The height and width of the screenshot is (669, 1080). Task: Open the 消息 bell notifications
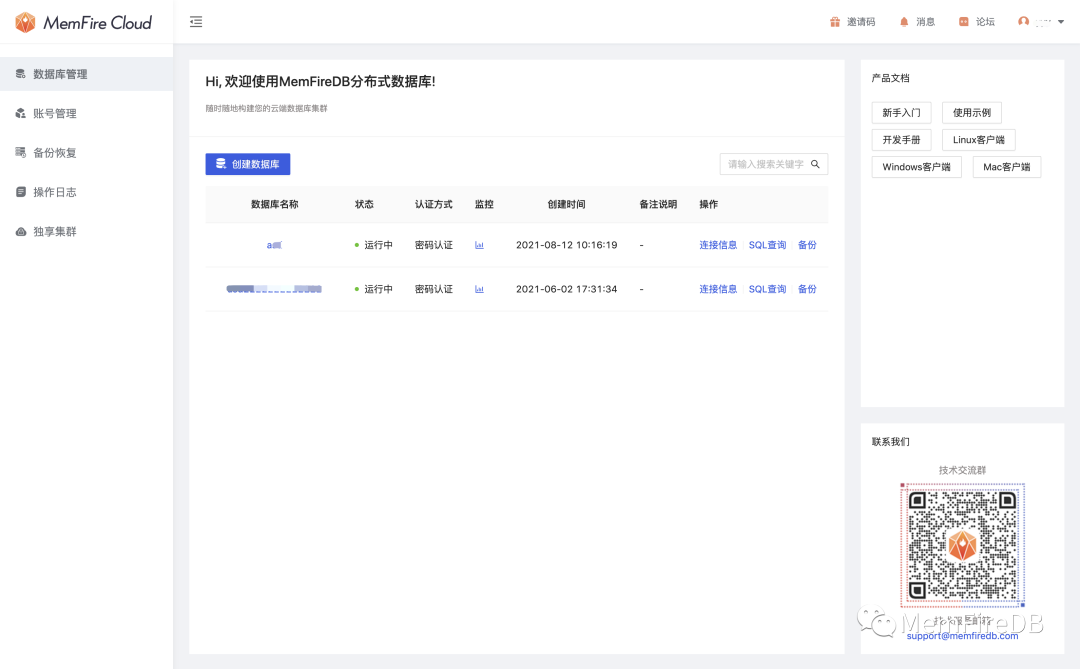pyautogui.click(x=904, y=22)
